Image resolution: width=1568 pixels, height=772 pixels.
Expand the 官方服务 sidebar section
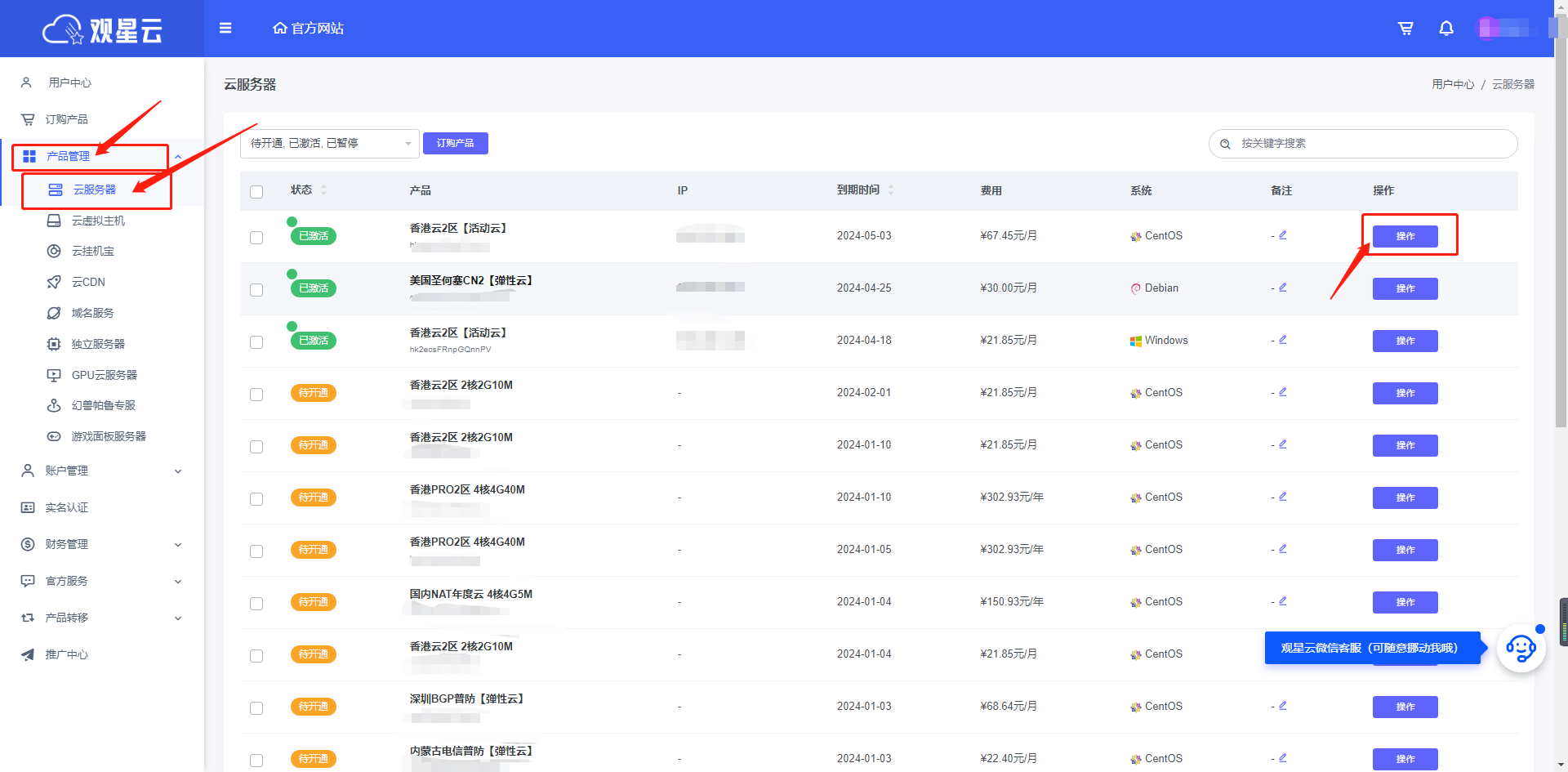(178, 581)
